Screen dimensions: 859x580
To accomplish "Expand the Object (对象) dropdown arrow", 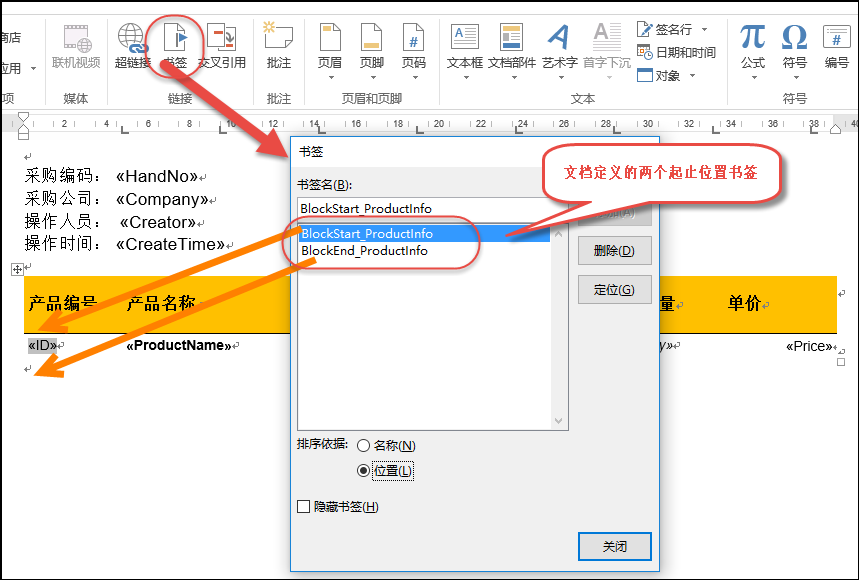I will click(692, 76).
